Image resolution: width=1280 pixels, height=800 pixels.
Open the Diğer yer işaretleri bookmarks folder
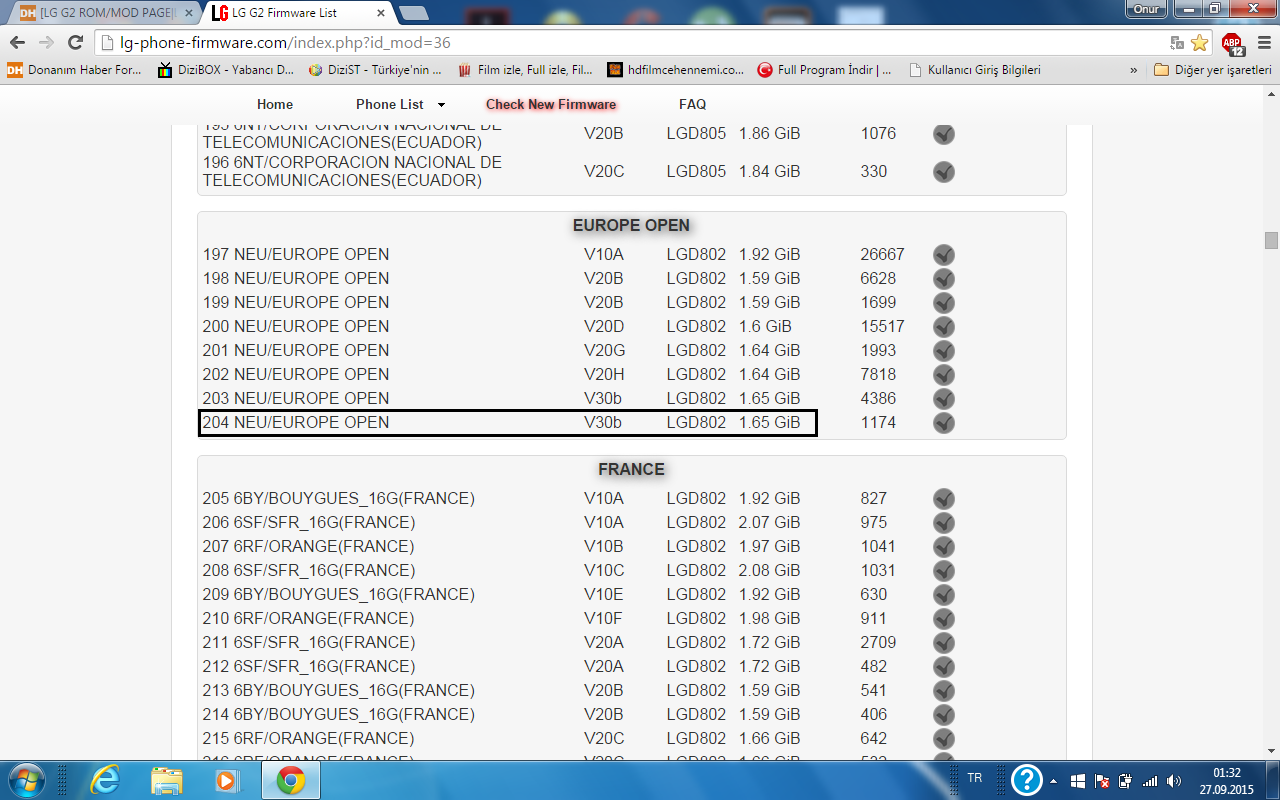coord(1212,70)
